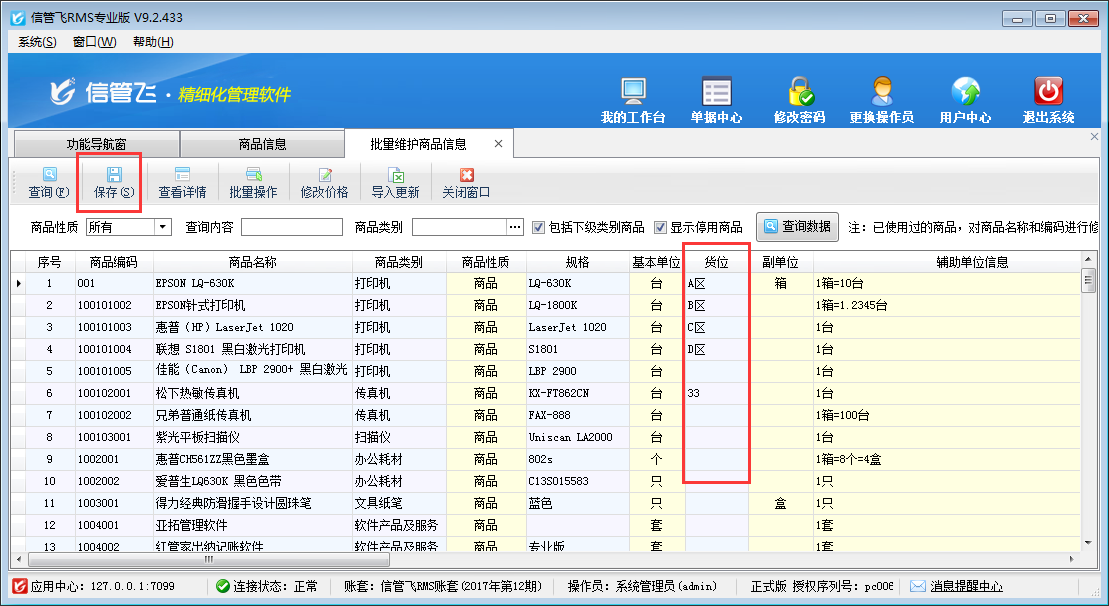Uncheck 包括下级类别商品 checkbox
Image resolution: width=1109 pixels, height=606 pixels.
point(539,227)
